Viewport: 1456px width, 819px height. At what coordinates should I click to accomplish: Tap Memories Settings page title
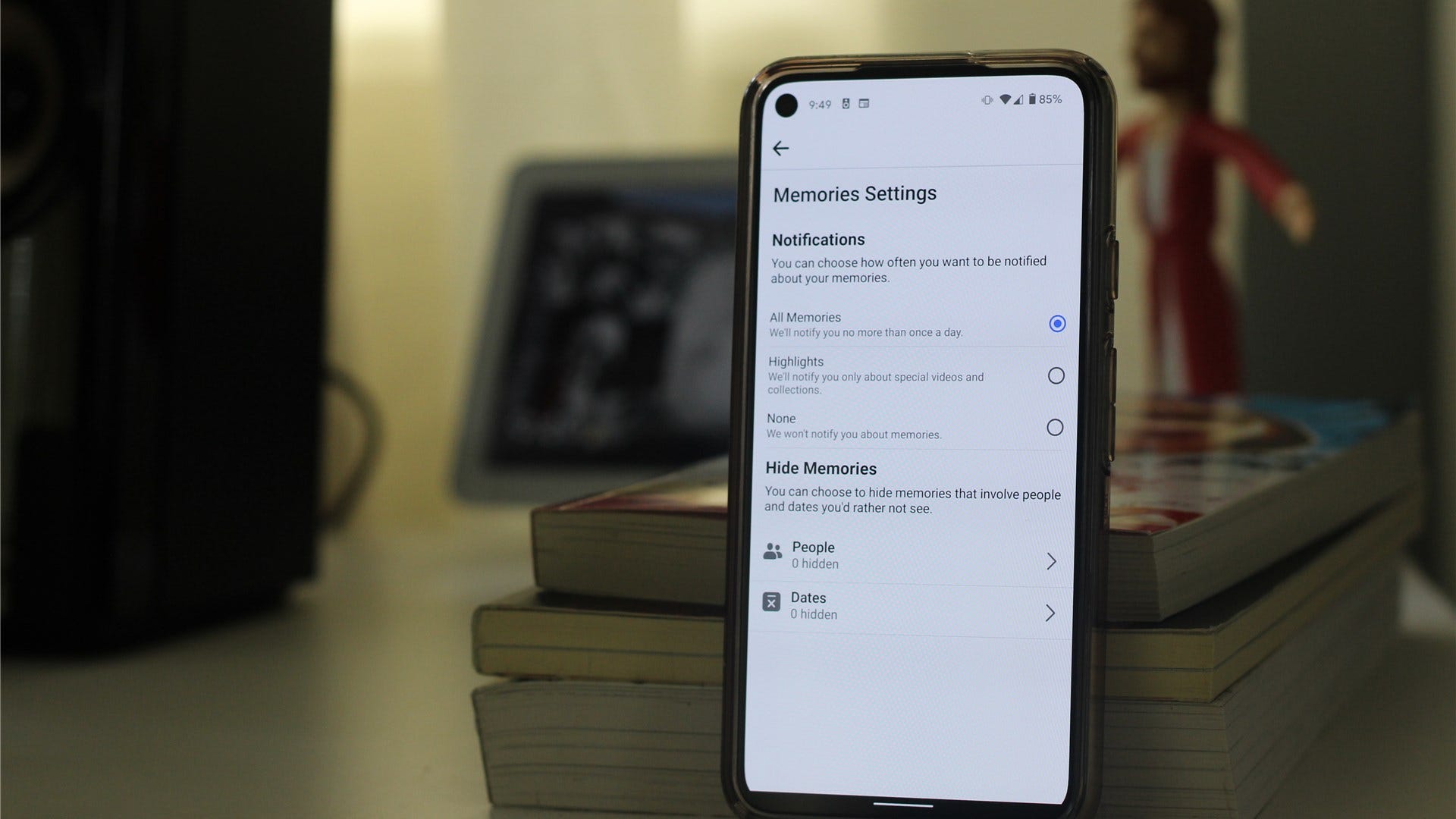[x=854, y=194]
